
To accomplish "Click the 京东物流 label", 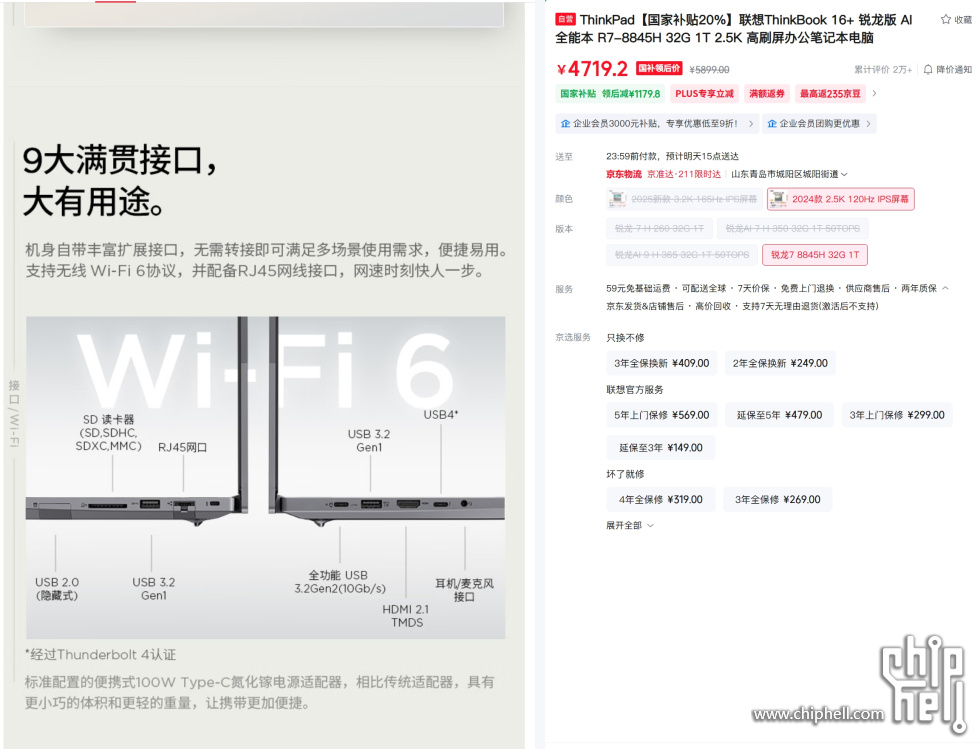I will tap(624, 174).
